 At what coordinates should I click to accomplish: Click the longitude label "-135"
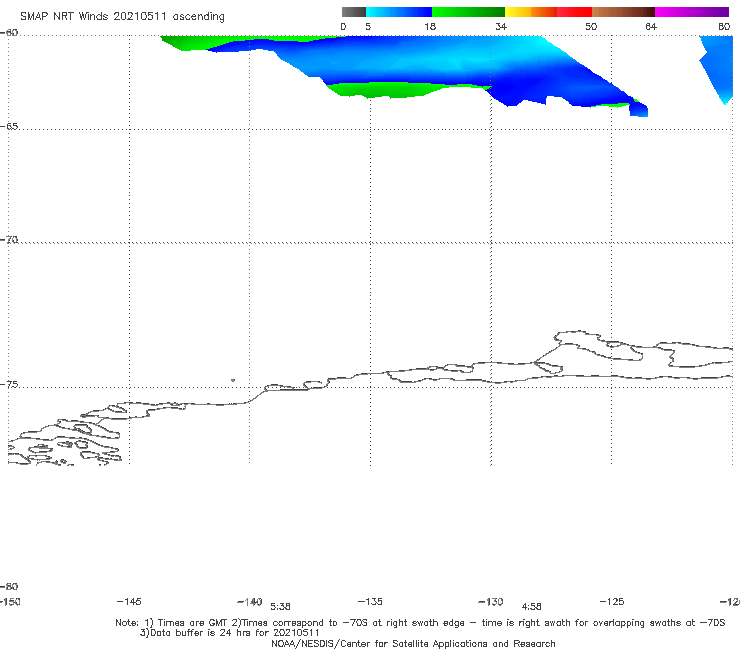click(x=370, y=601)
